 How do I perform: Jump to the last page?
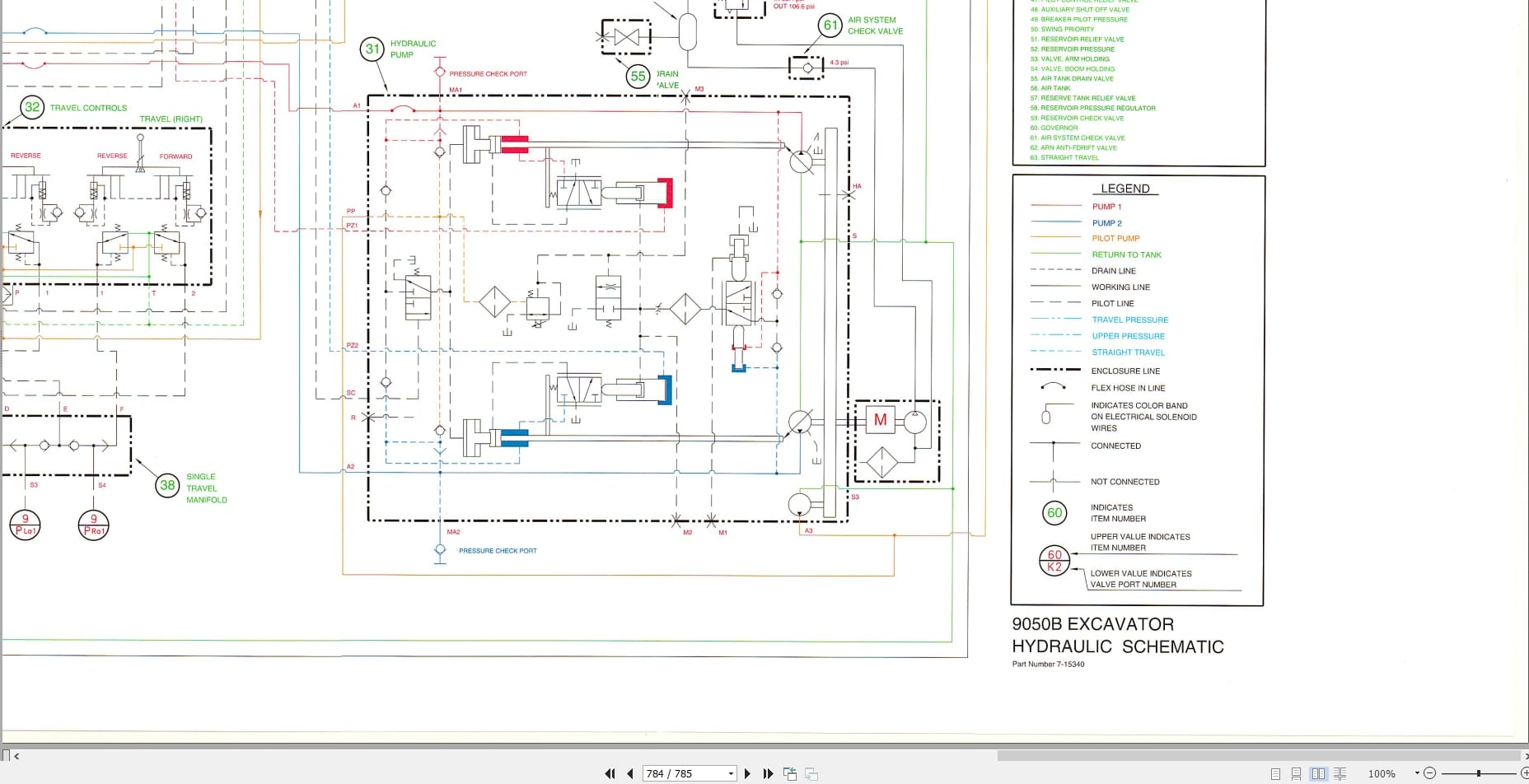click(x=767, y=774)
